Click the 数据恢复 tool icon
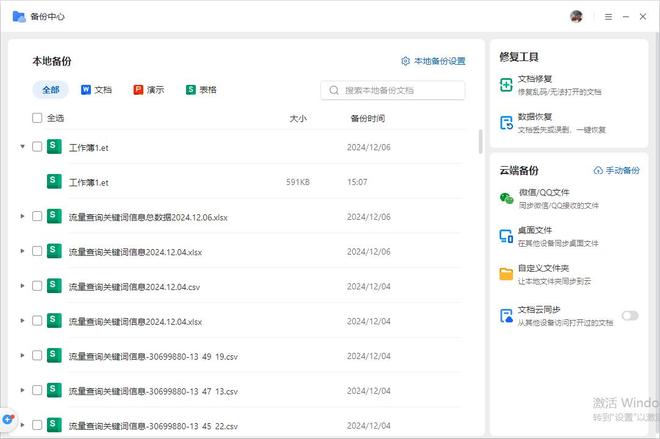Image resolution: width=660 pixels, height=439 pixels. click(x=506, y=123)
